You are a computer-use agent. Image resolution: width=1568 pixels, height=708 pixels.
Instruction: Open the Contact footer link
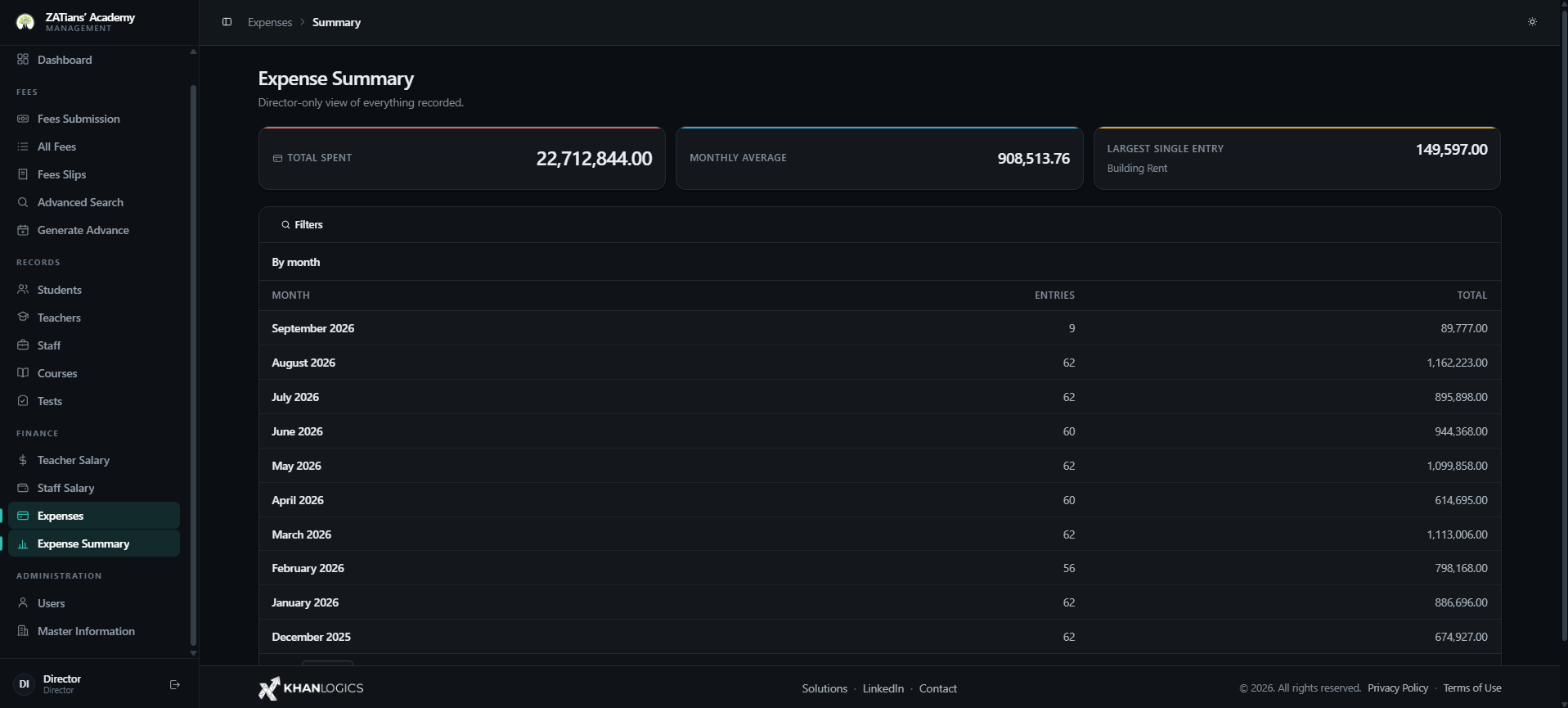(938, 688)
